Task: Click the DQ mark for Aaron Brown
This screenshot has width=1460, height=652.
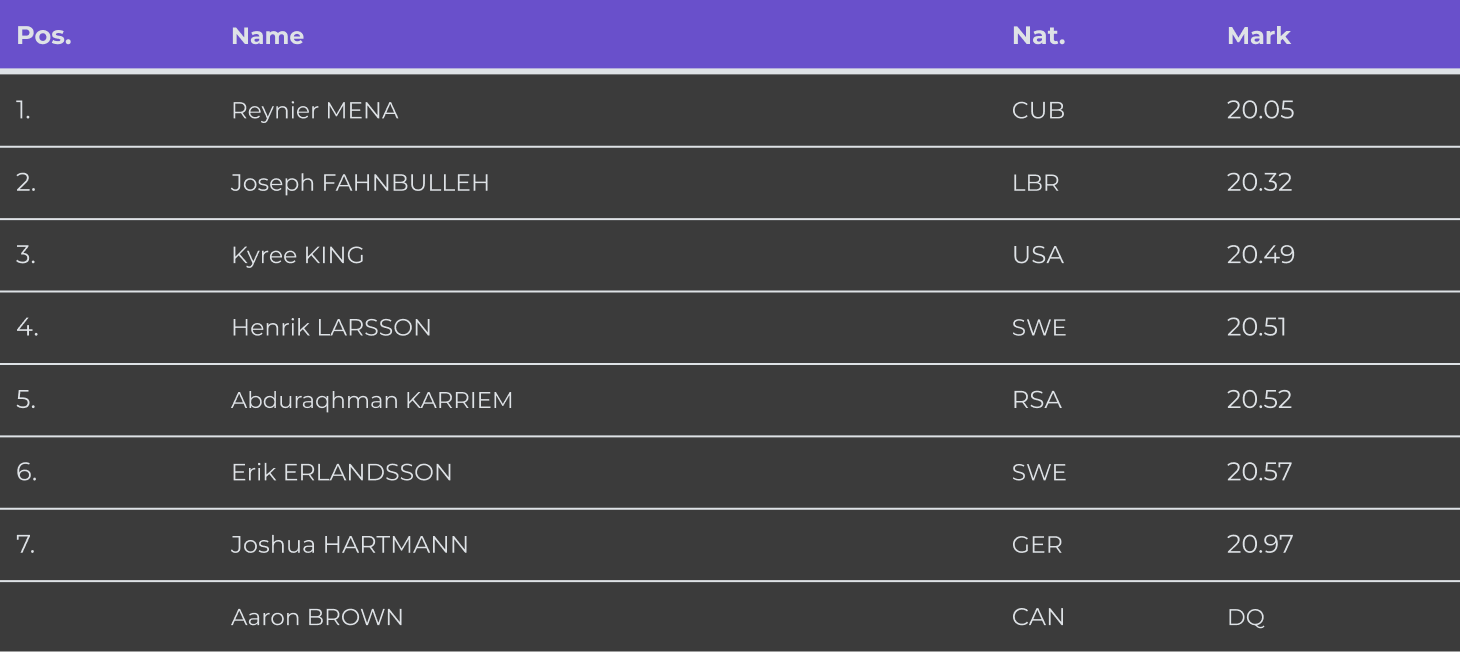Action: [1245, 617]
